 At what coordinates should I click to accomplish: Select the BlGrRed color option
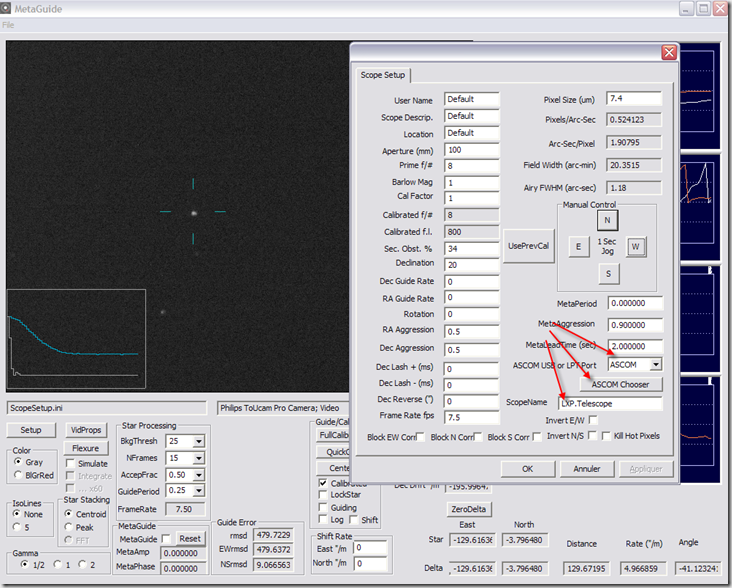[x=18, y=475]
